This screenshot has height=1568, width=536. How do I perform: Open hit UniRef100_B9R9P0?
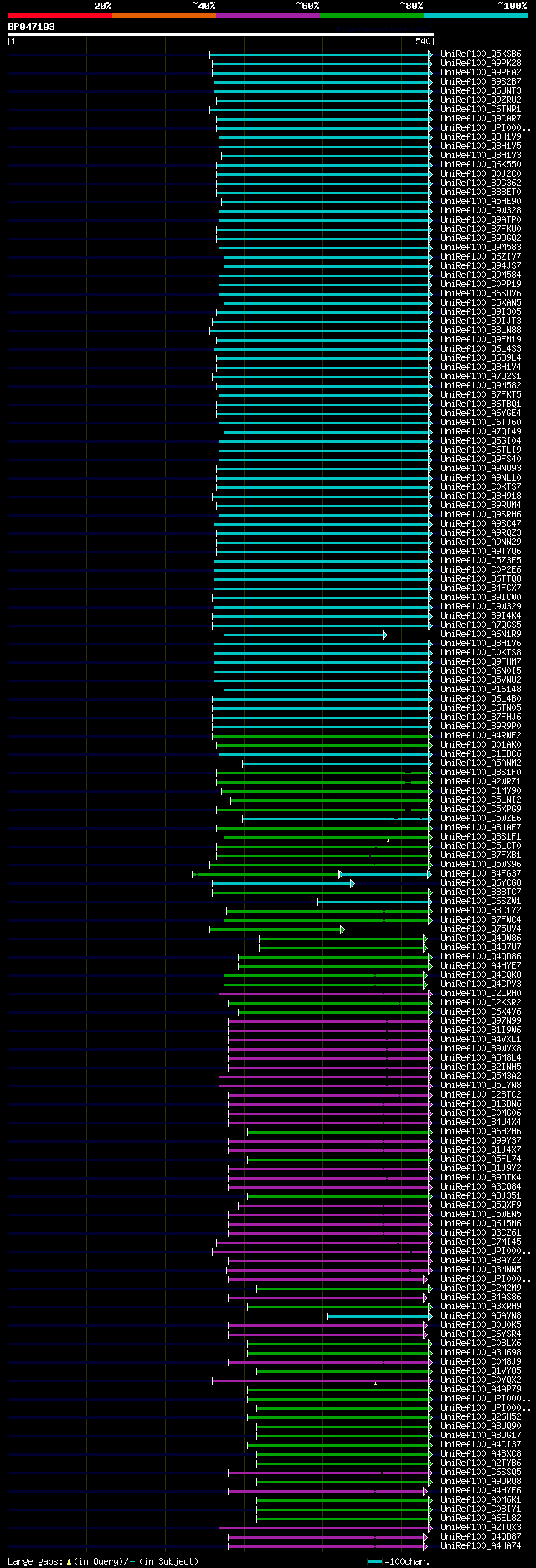(x=481, y=726)
